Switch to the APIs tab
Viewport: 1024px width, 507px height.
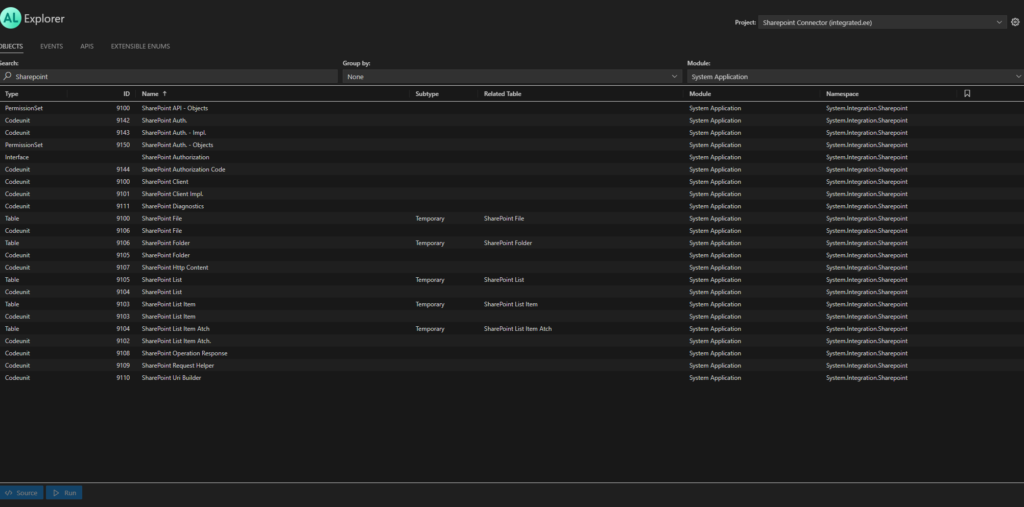(87, 46)
